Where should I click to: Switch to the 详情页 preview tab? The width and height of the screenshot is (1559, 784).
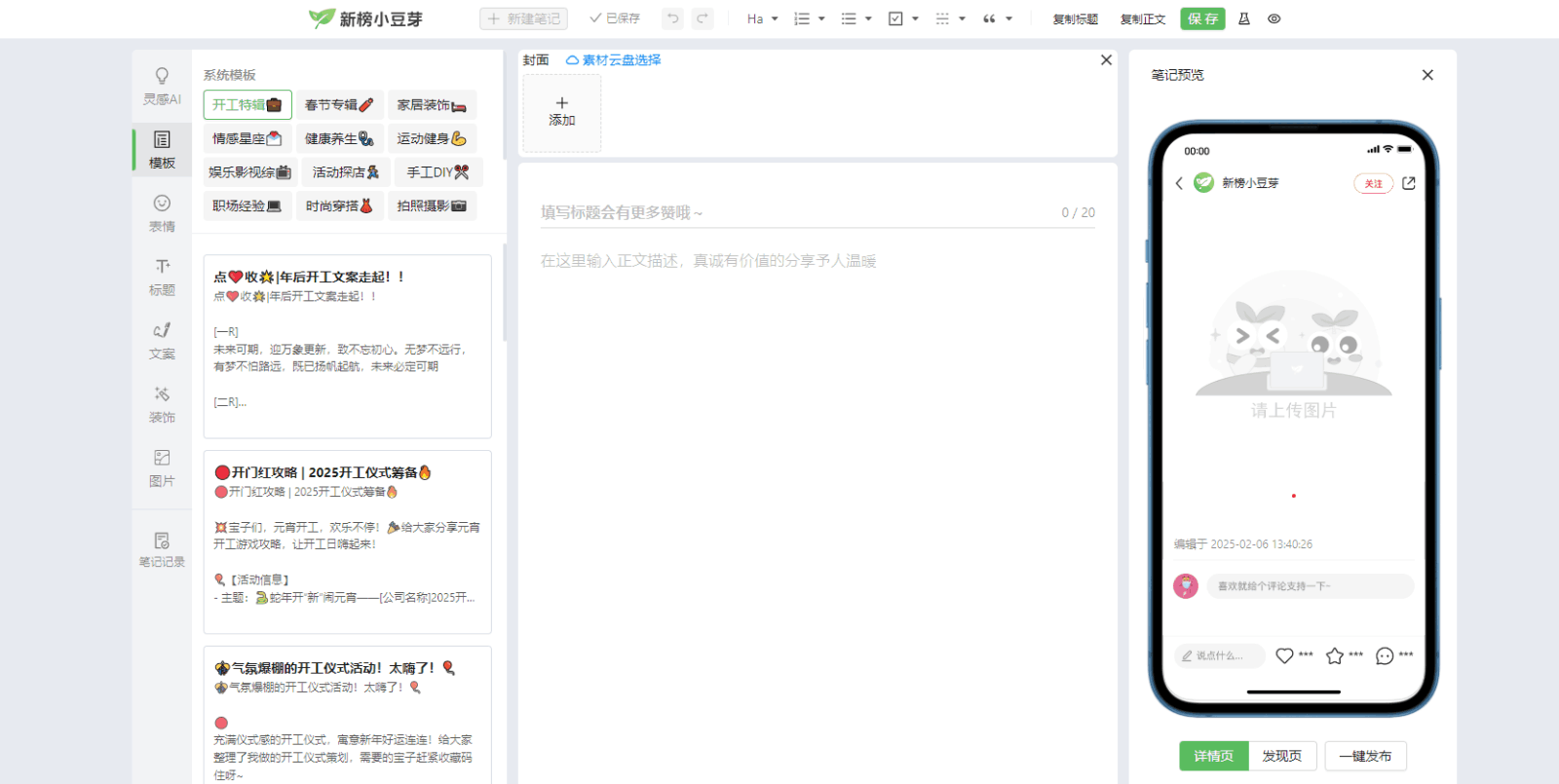pyautogui.click(x=1214, y=756)
